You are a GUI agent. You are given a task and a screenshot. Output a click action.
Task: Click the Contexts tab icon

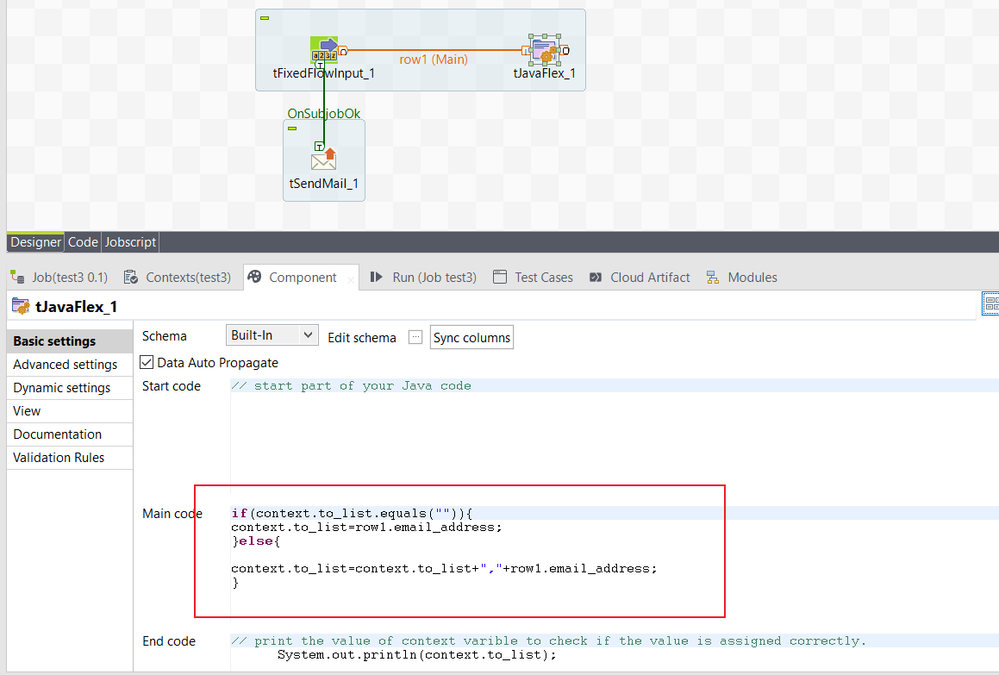131,277
